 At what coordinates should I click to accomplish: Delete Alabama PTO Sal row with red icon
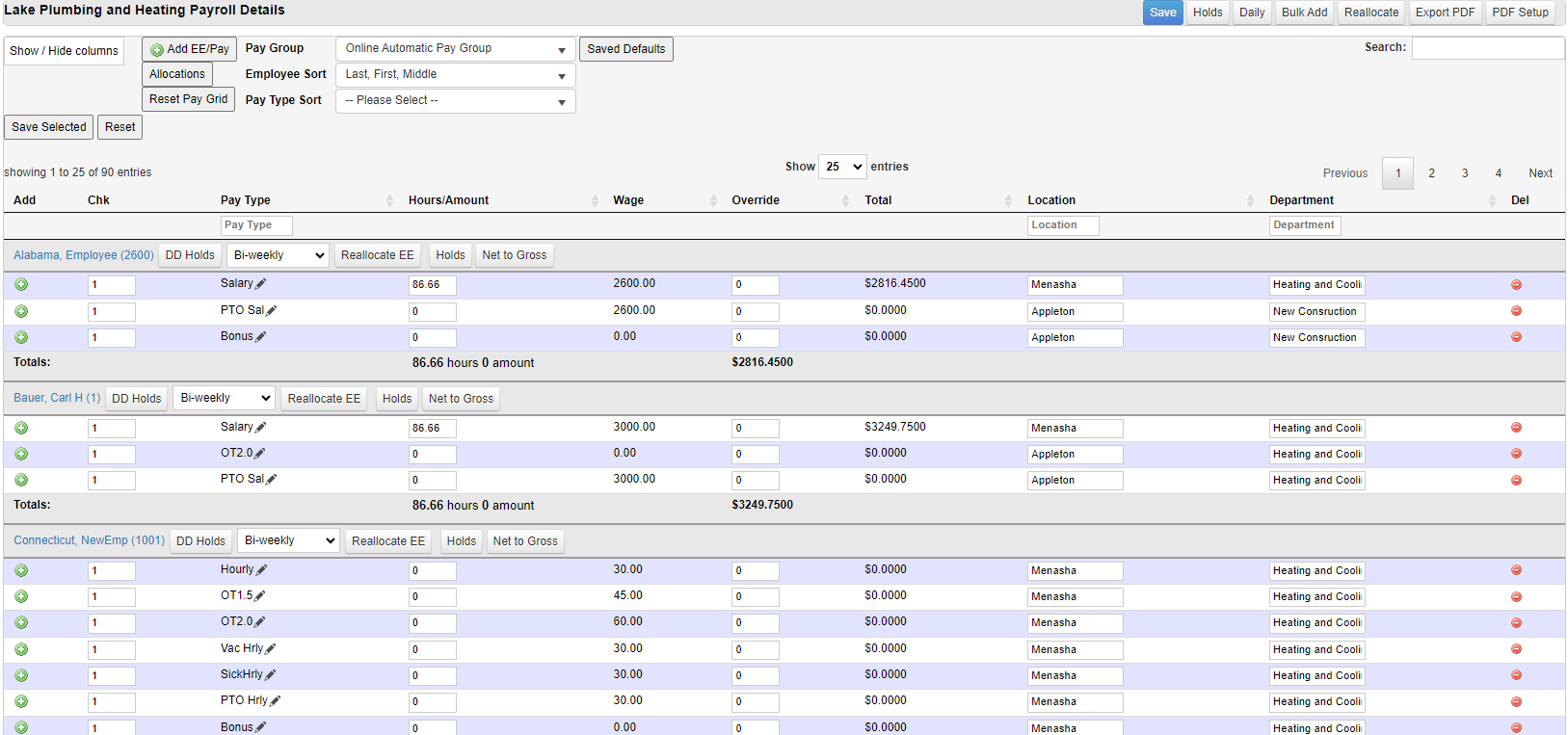pos(1516,311)
